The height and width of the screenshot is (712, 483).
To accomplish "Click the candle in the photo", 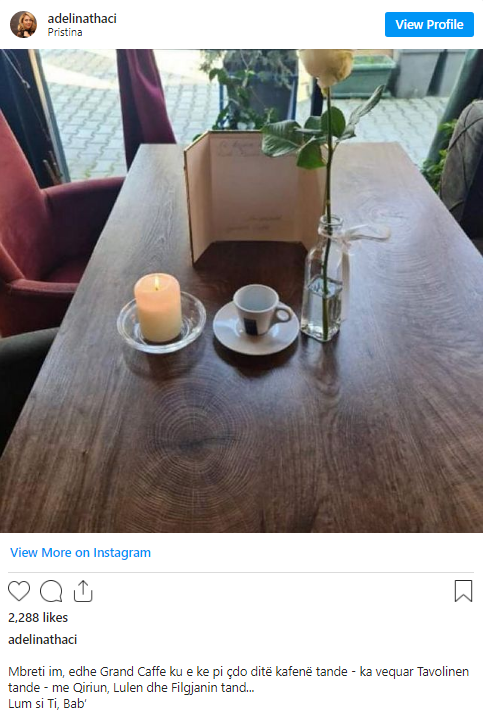I will (x=158, y=307).
